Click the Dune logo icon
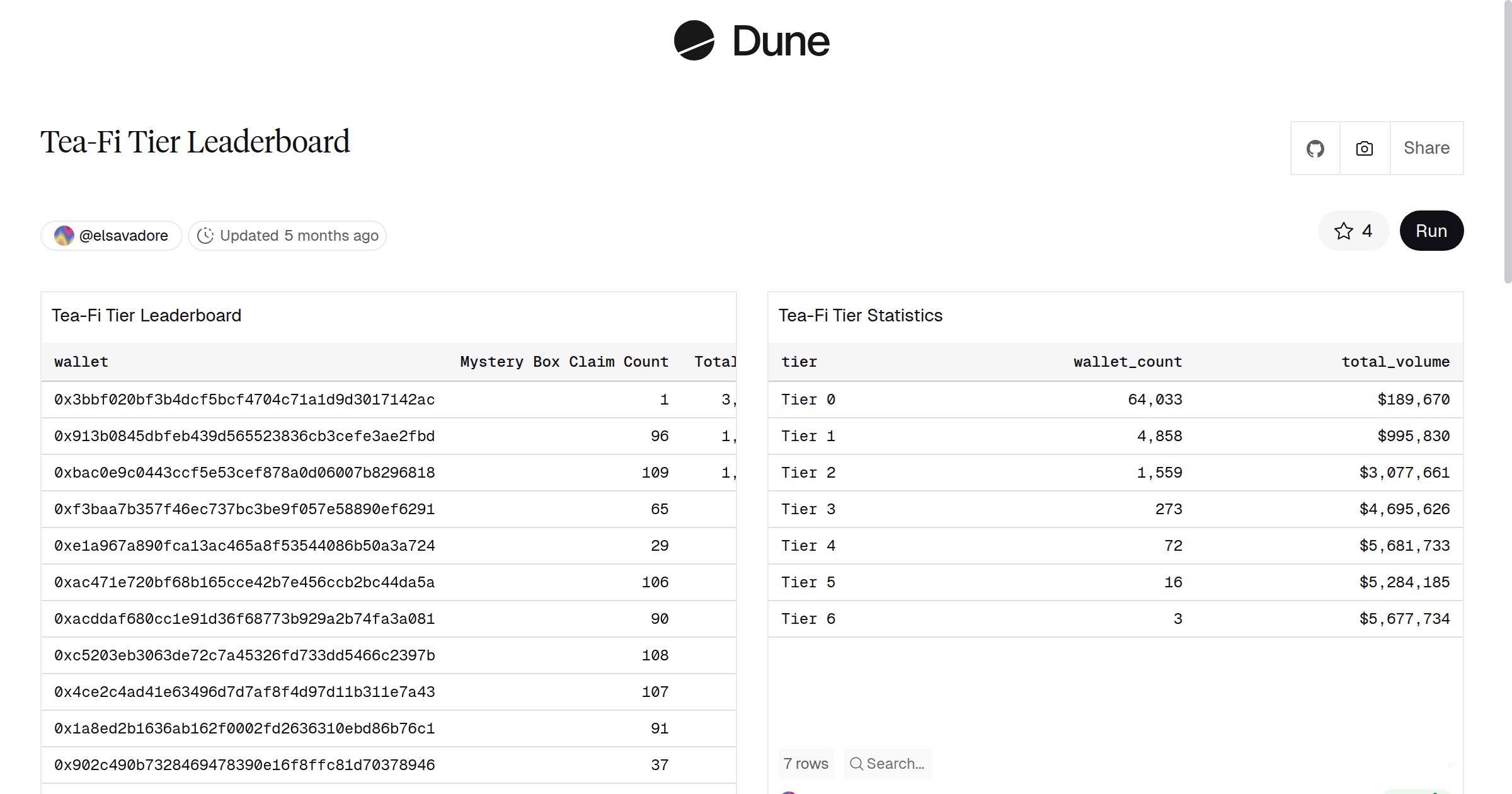 tap(694, 41)
